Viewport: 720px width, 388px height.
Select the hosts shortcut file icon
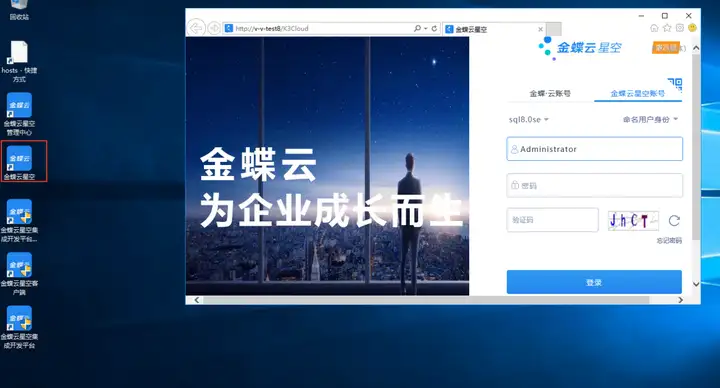19,62
